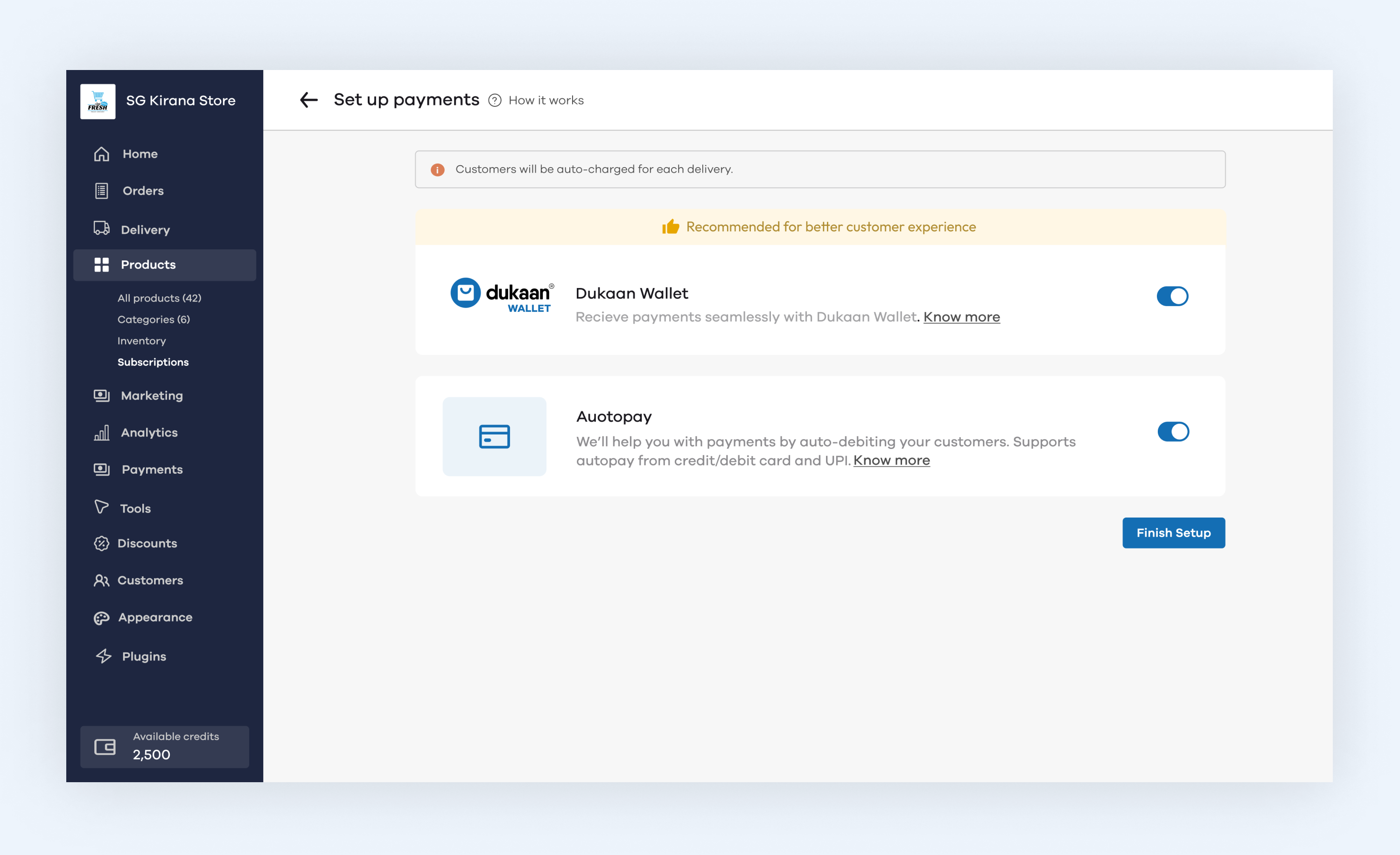1400x855 pixels.
Task: Click the Available credits 2,500 value
Action: click(152, 755)
